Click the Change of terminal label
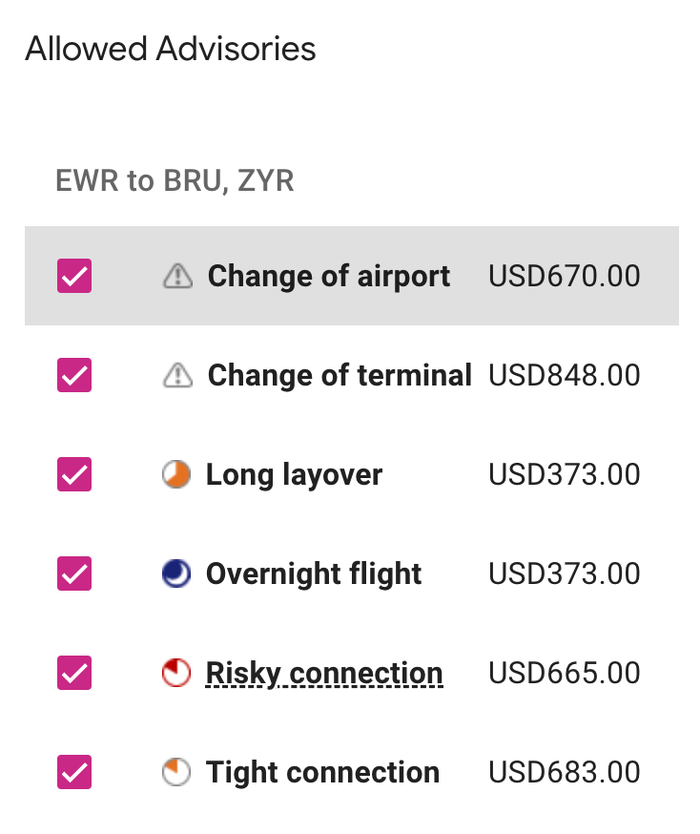700x834 pixels. coord(340,375)
